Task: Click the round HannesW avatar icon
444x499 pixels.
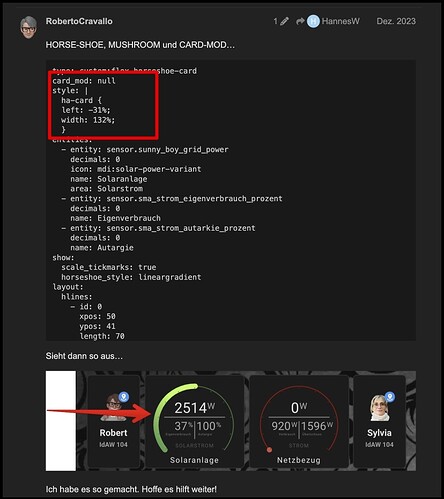Action: click(313, 22)
